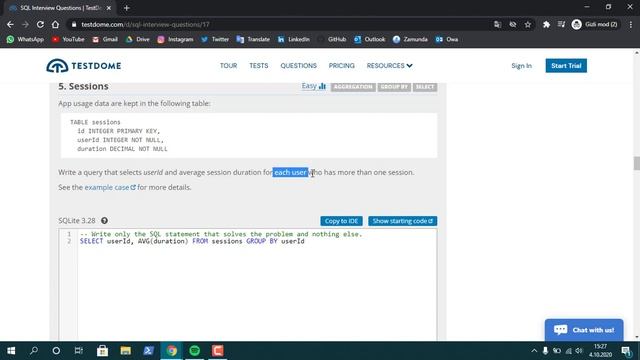Click the page vertical scrollbar thumb
This screenshot has width=640, height=360.
[x=636, y=163]
